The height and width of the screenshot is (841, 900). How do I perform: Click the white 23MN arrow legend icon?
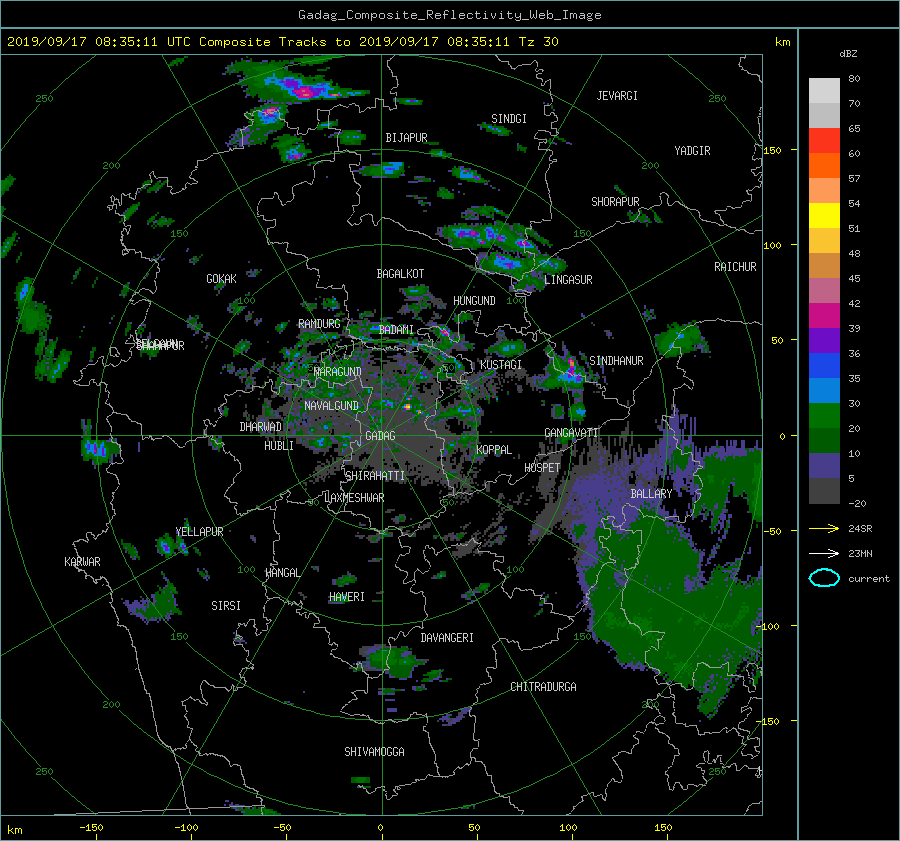click(824, 553)
